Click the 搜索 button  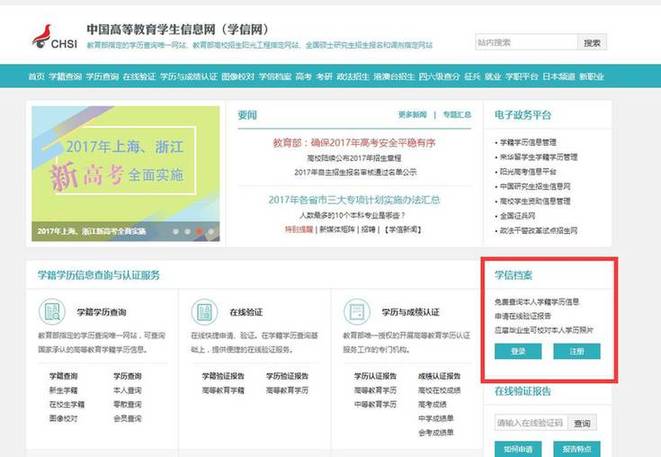(x=592, y=42)
